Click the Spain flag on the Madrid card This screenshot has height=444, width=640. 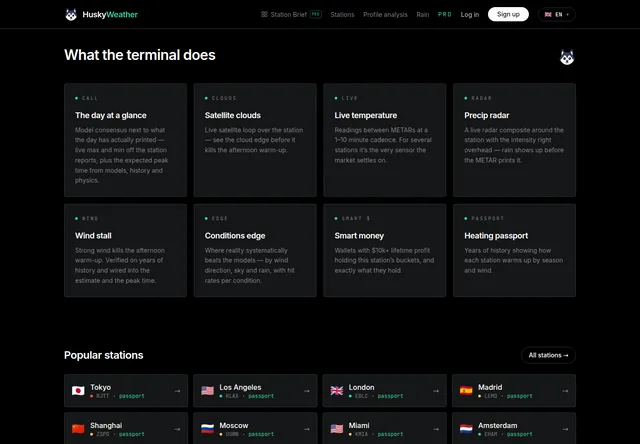click(x=466, y=391)
